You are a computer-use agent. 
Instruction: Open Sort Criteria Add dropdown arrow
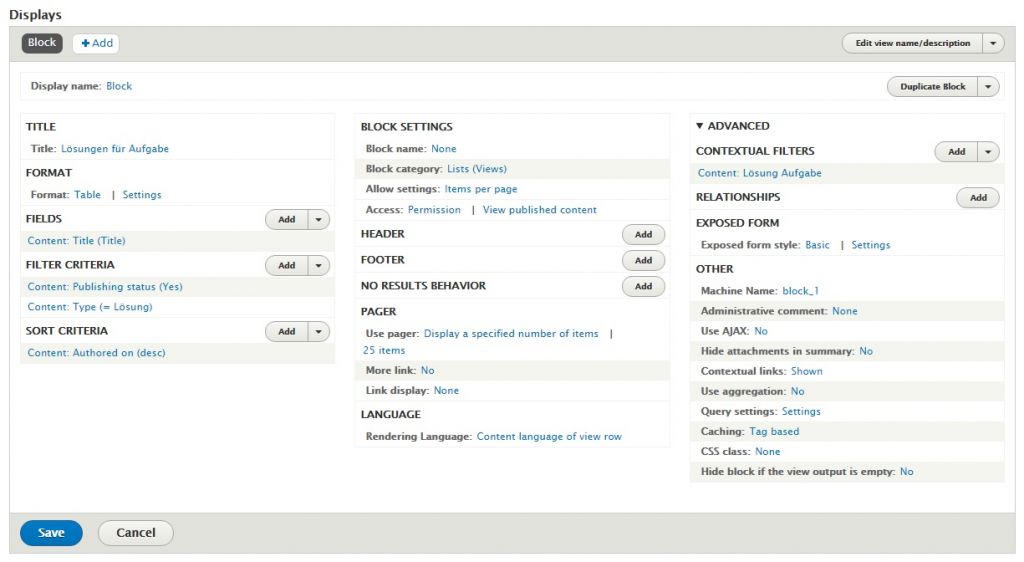tap(319, 331)
